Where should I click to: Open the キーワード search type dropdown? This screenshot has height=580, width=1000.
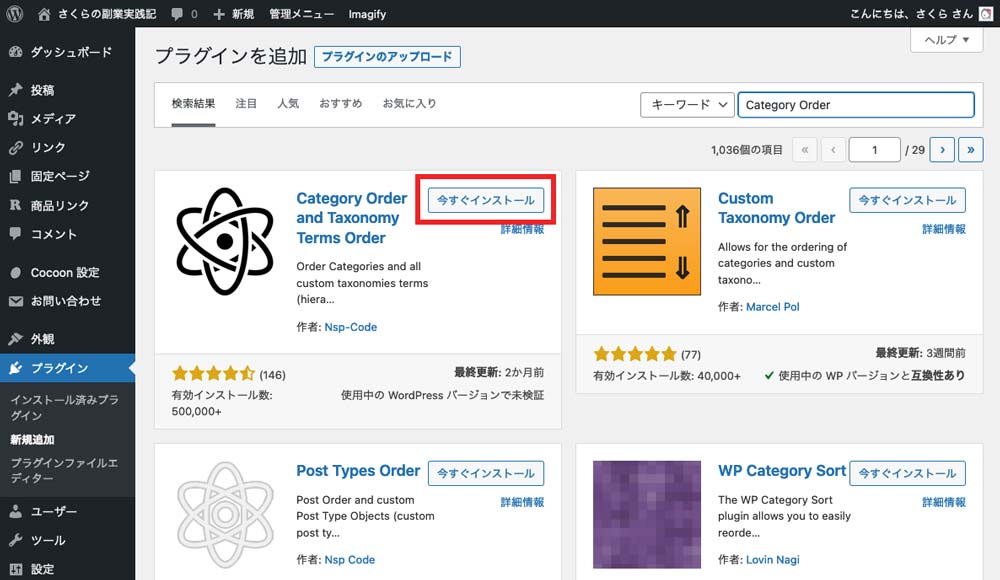pyautogui.click(x=687, y=105)
